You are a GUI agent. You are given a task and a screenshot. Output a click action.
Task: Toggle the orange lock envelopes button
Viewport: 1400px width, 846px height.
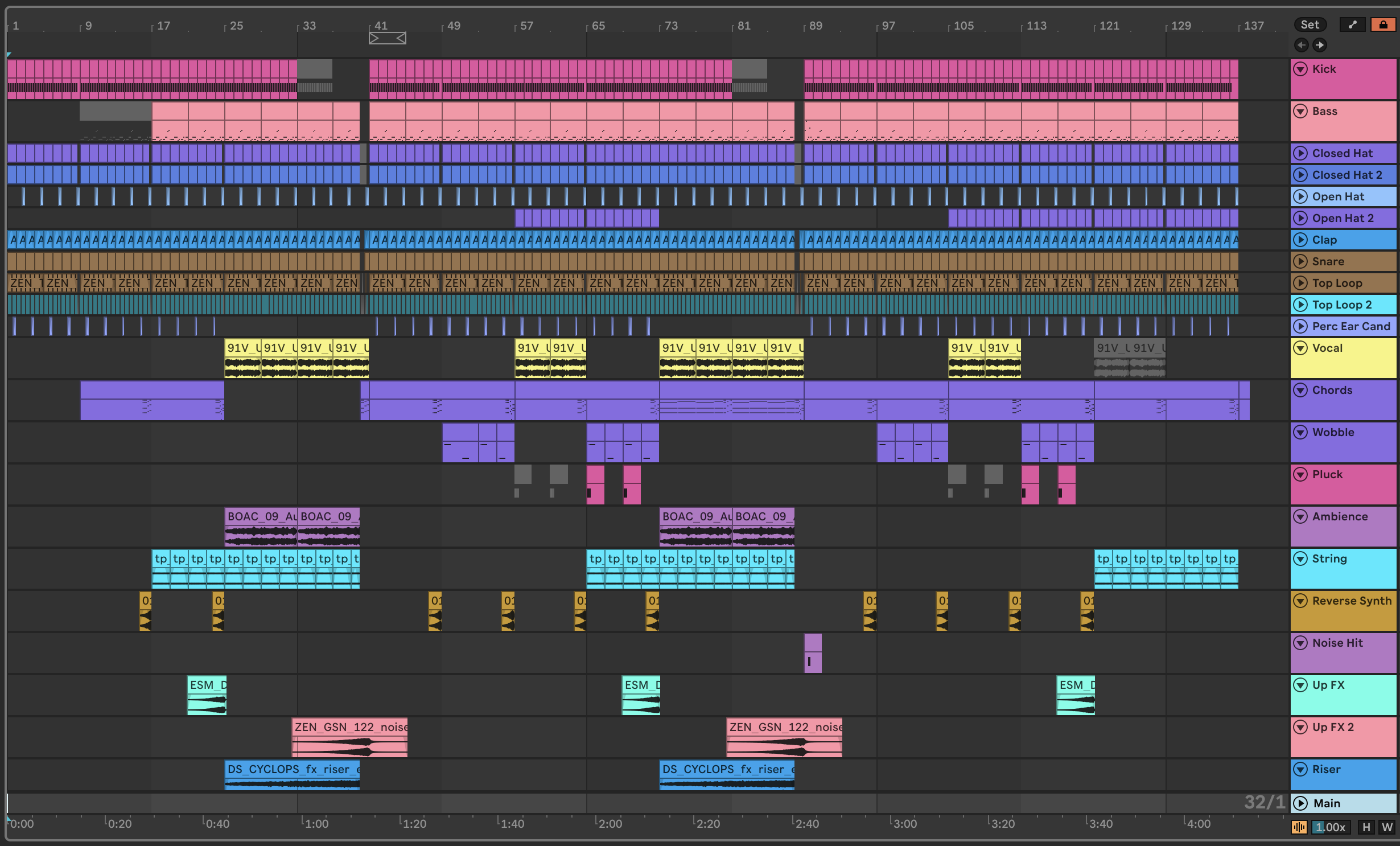pos(1382,24)
